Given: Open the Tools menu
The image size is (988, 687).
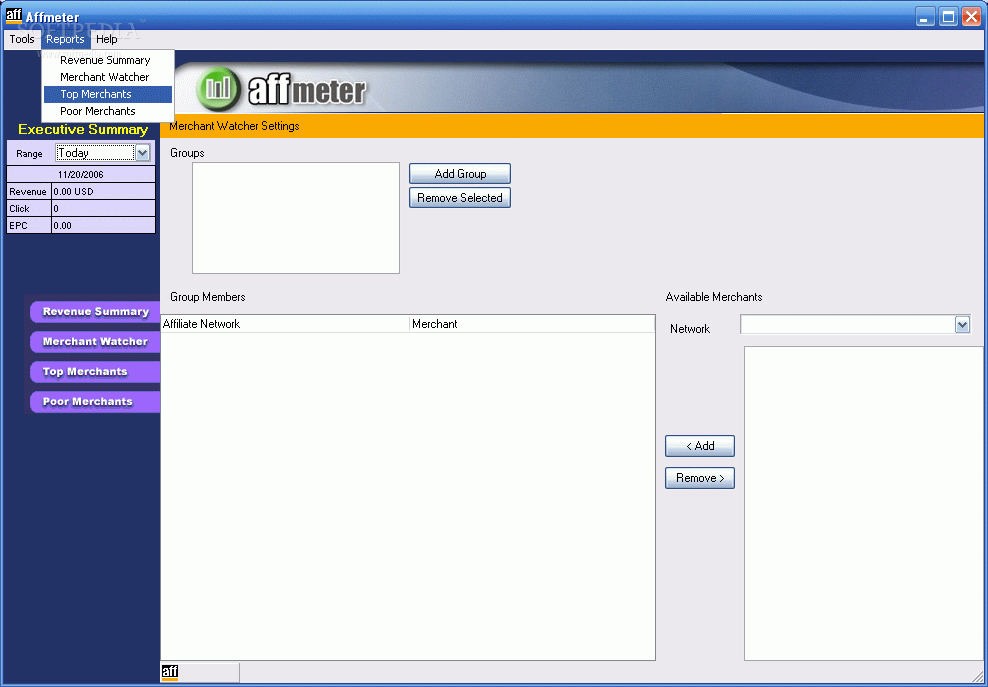Looking at the screenshot, I should tap(21, 39).
